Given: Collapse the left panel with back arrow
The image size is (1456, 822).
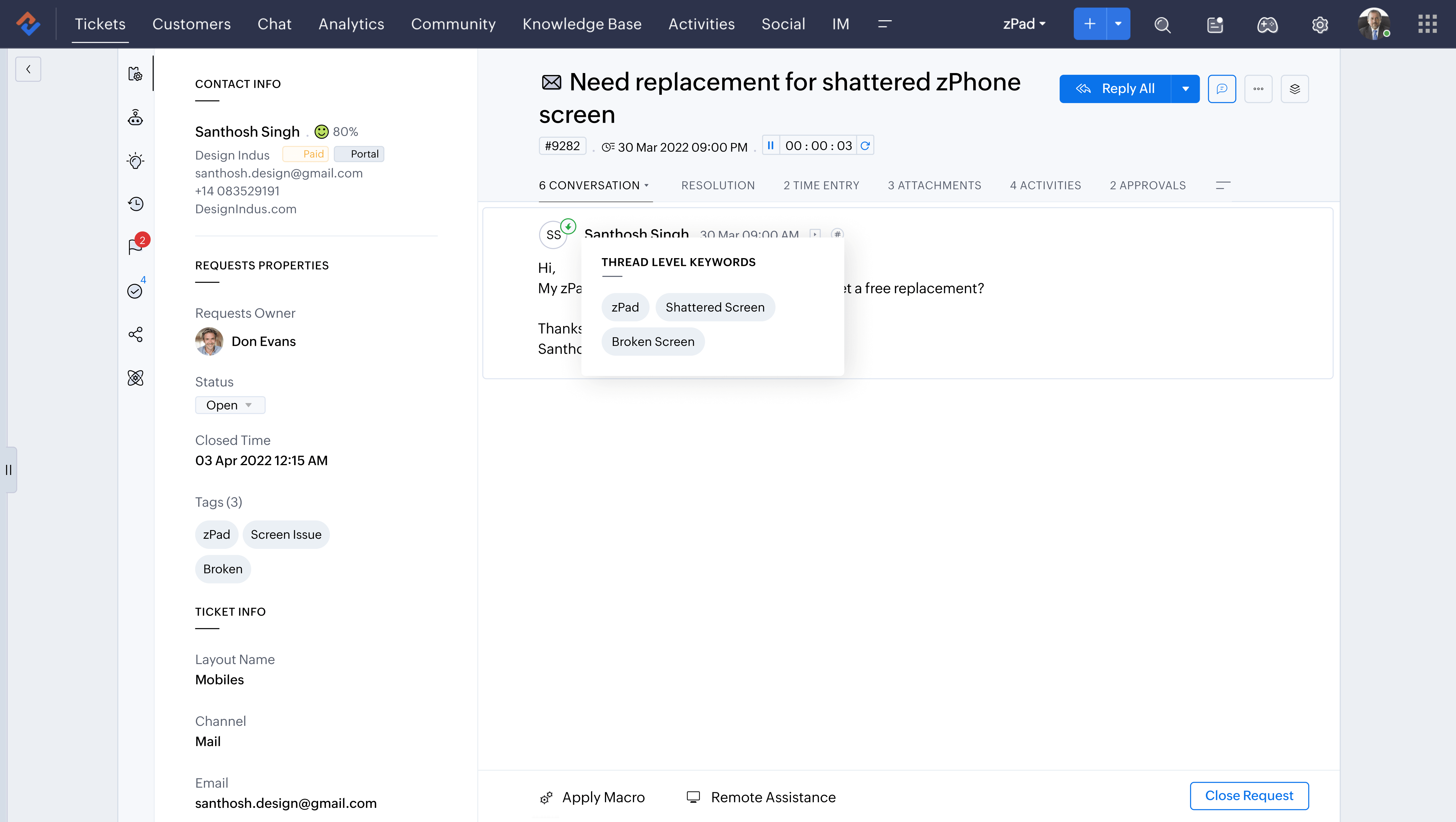Looking at the screenshot, I should pyautogui.click(x=28, y=69).
